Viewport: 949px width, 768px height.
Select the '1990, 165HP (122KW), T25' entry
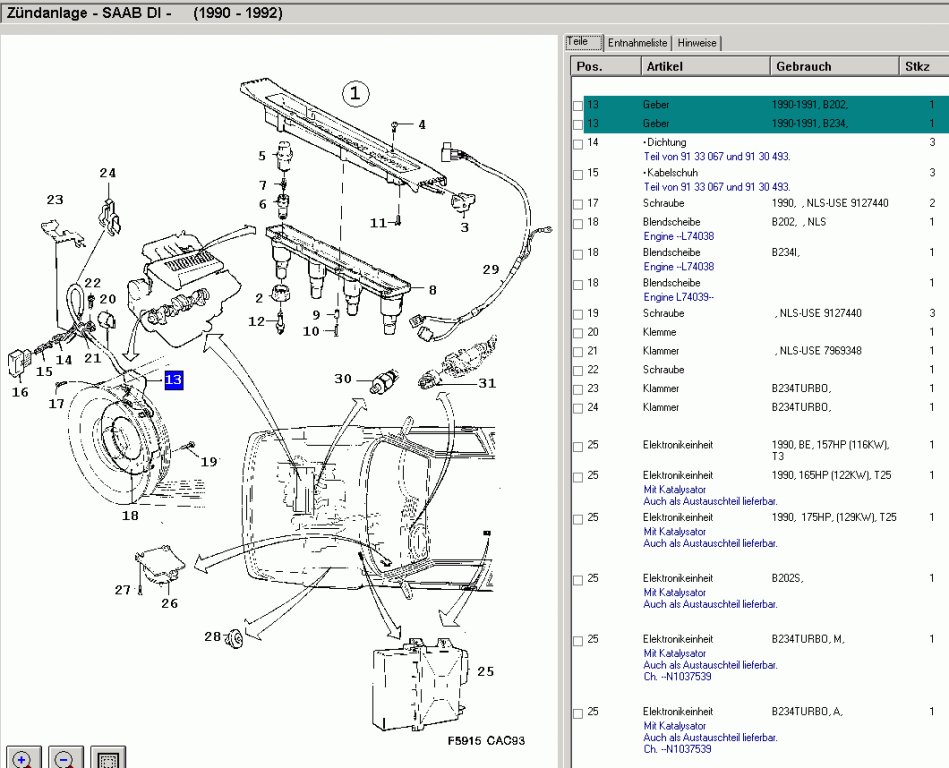[831, 475]
